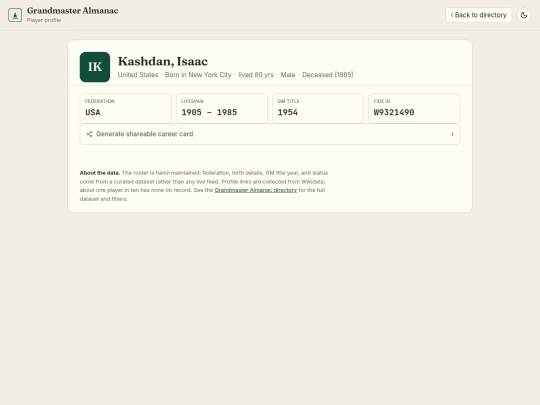Viewport: 540px width, 405px height.
Task: Click the Grandmaster Almanac chess logo icon
Action: (x=15, y=15)
